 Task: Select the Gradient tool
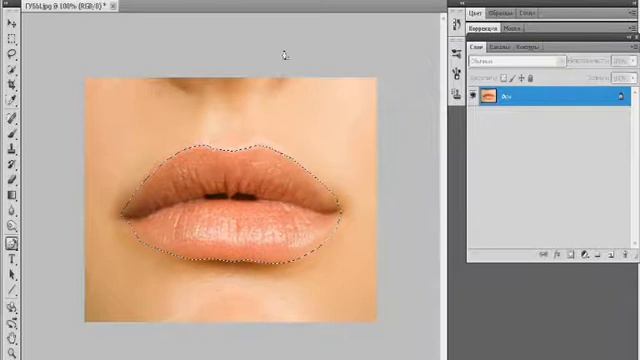coord(11,195)
